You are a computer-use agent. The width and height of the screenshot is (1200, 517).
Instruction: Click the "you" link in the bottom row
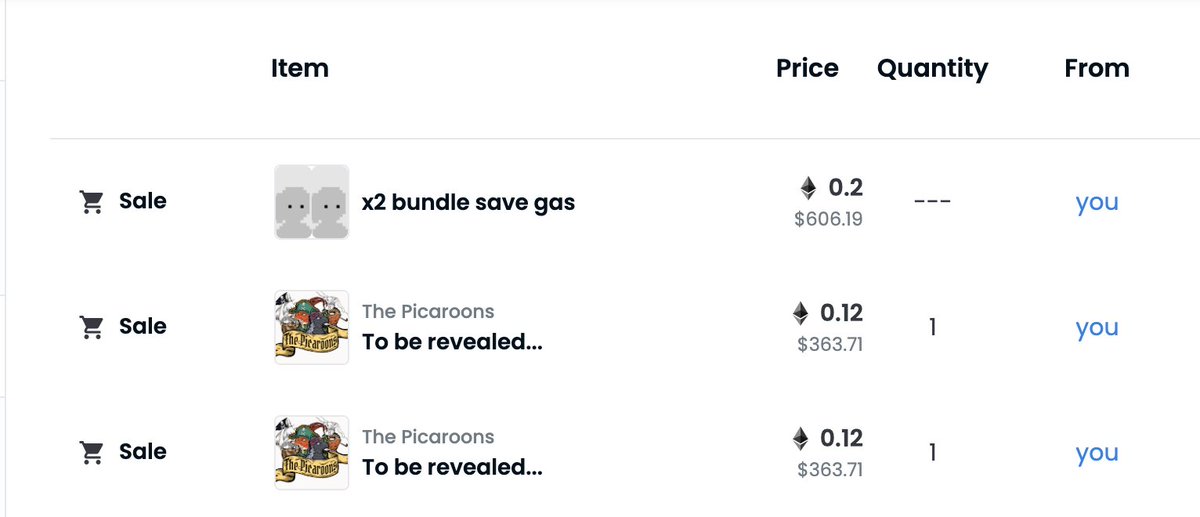(x=1097, y=453)
